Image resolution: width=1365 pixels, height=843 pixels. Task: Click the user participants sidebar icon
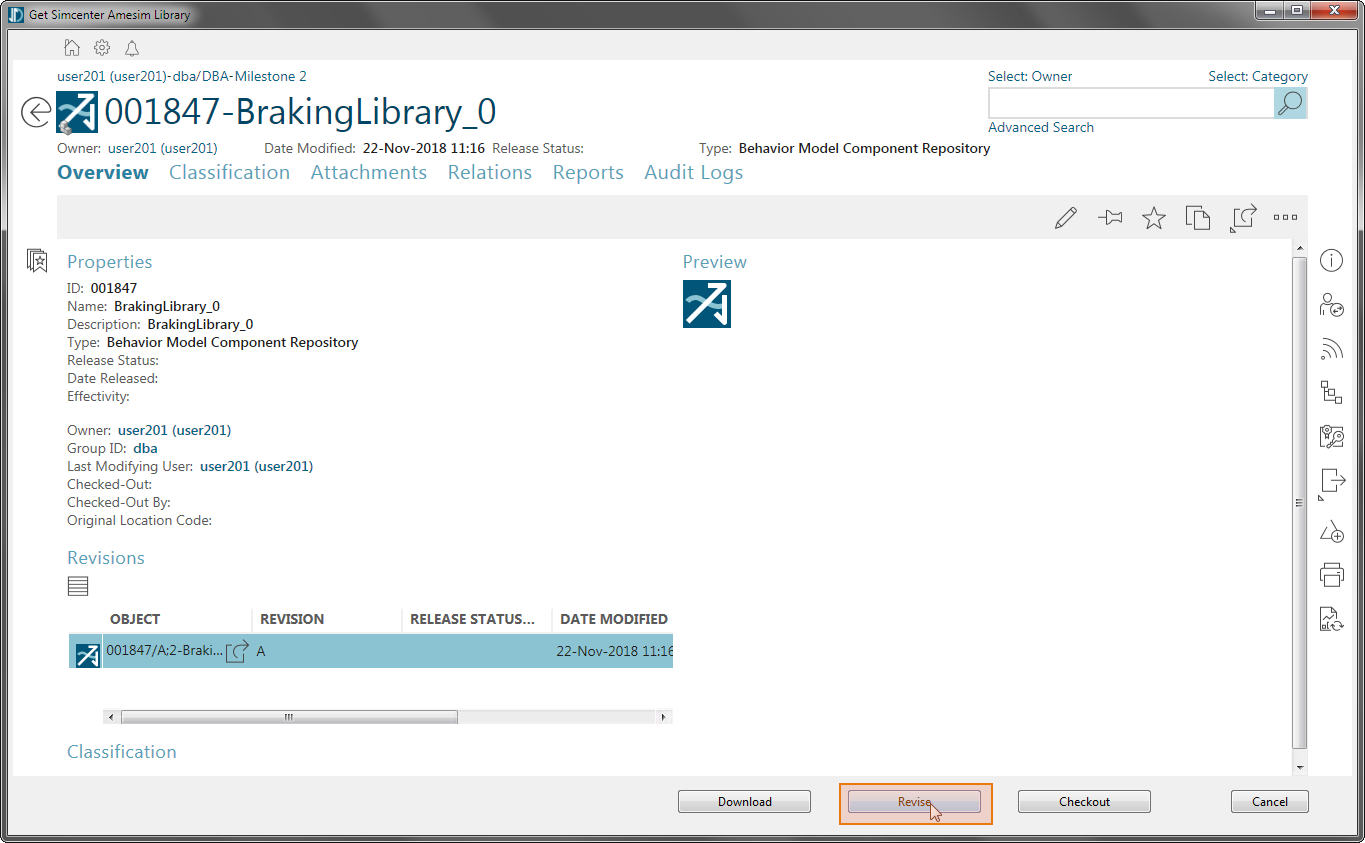(x=1331, y=305)
